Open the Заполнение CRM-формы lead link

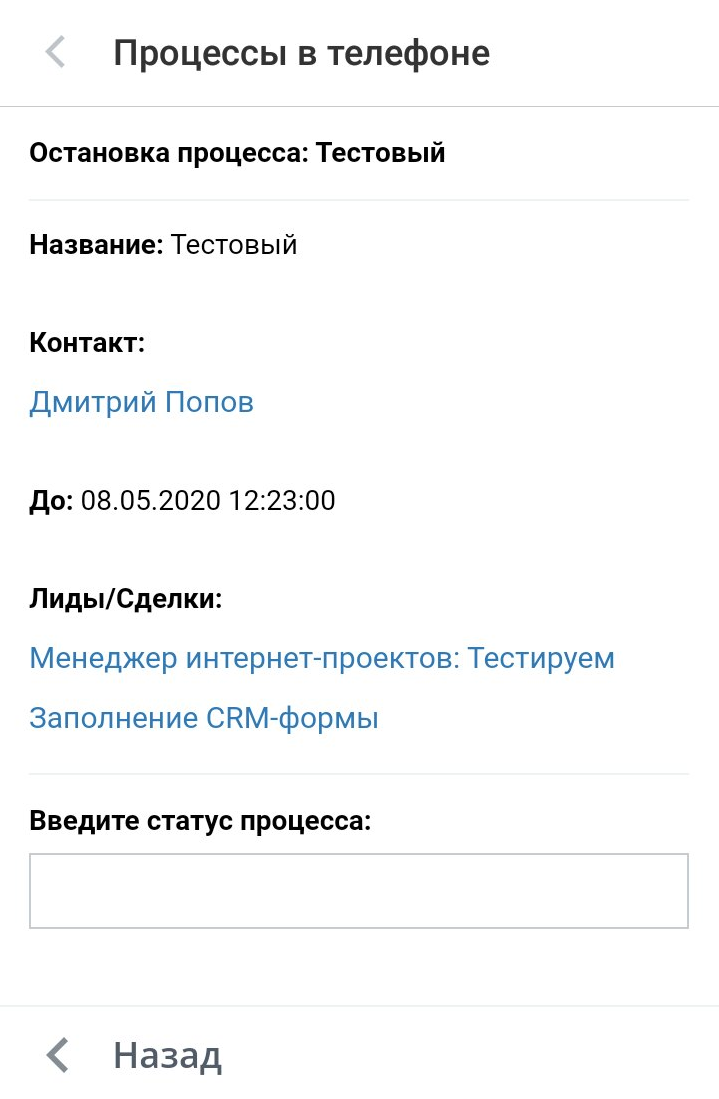click(x=204, y=718)
